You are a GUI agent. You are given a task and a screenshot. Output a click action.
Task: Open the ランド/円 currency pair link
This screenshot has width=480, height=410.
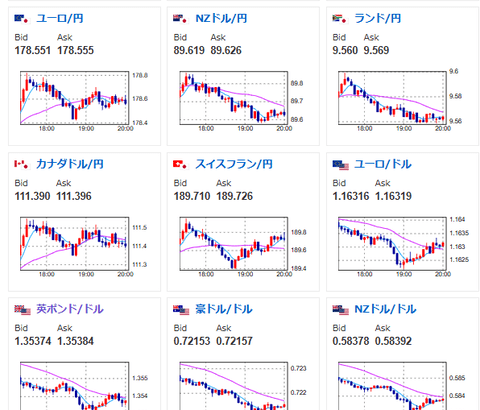377,18
